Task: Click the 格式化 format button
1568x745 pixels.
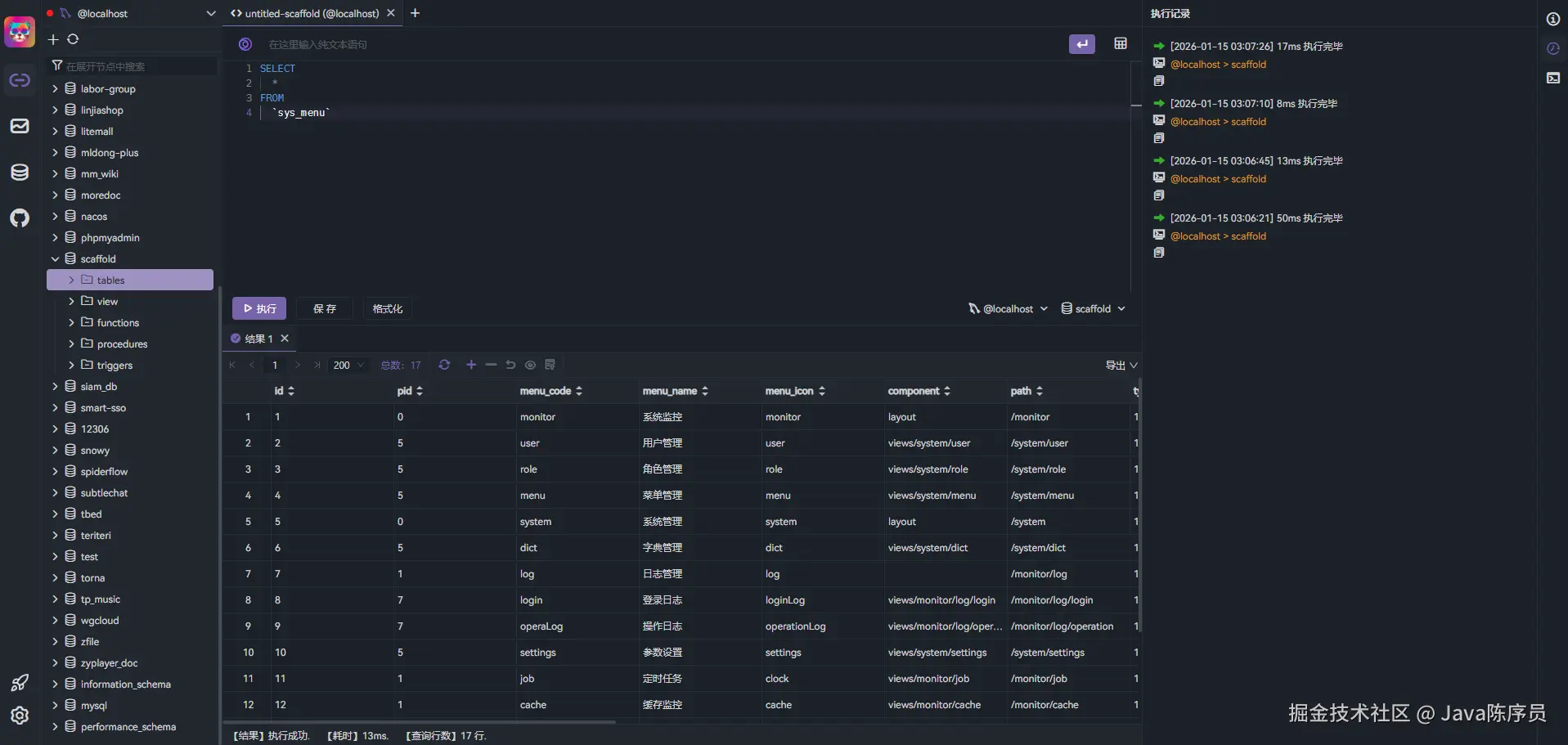Action: [388, 308]
